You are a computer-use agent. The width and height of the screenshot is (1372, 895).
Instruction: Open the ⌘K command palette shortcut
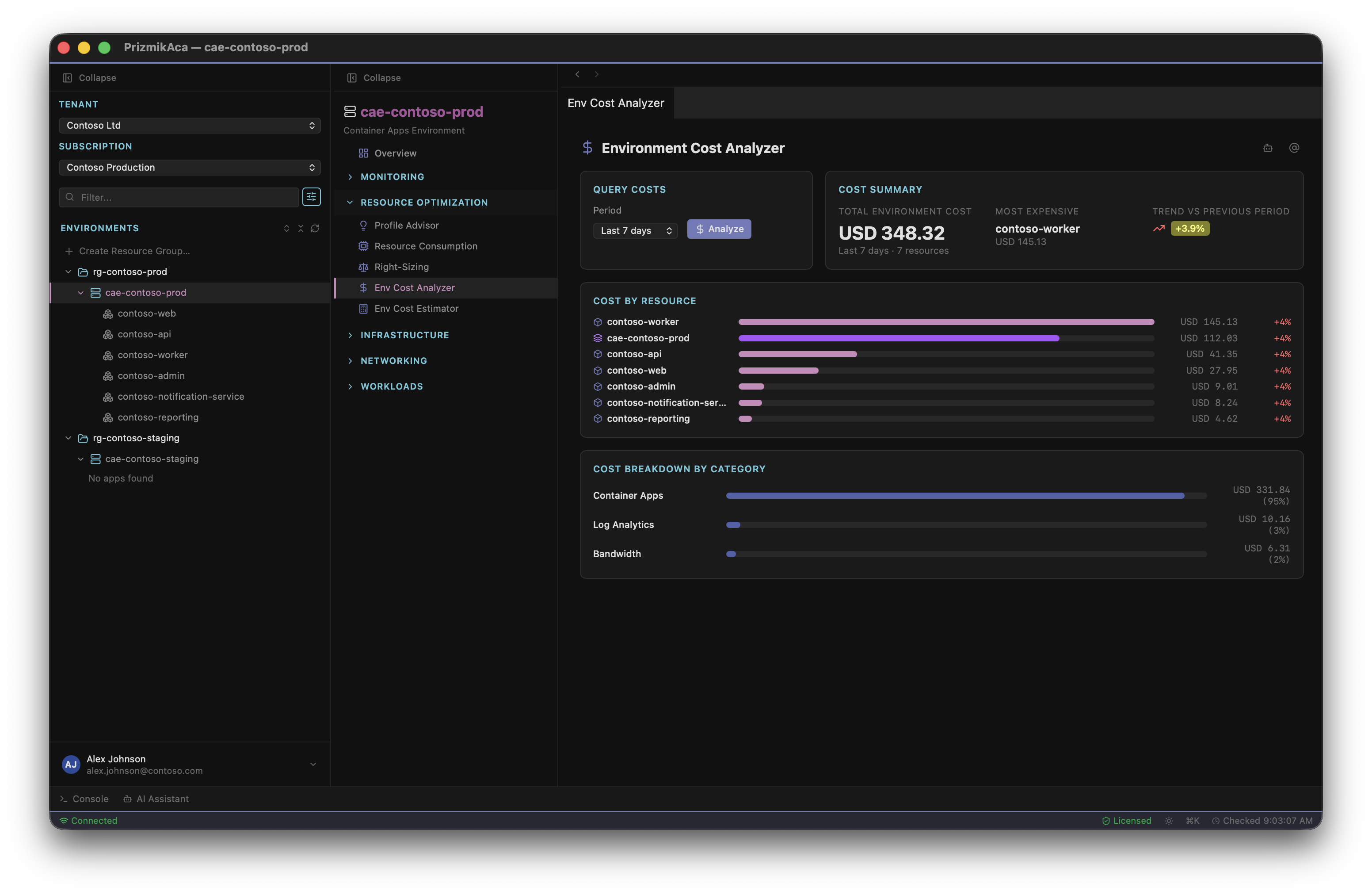pos(1192,821)
